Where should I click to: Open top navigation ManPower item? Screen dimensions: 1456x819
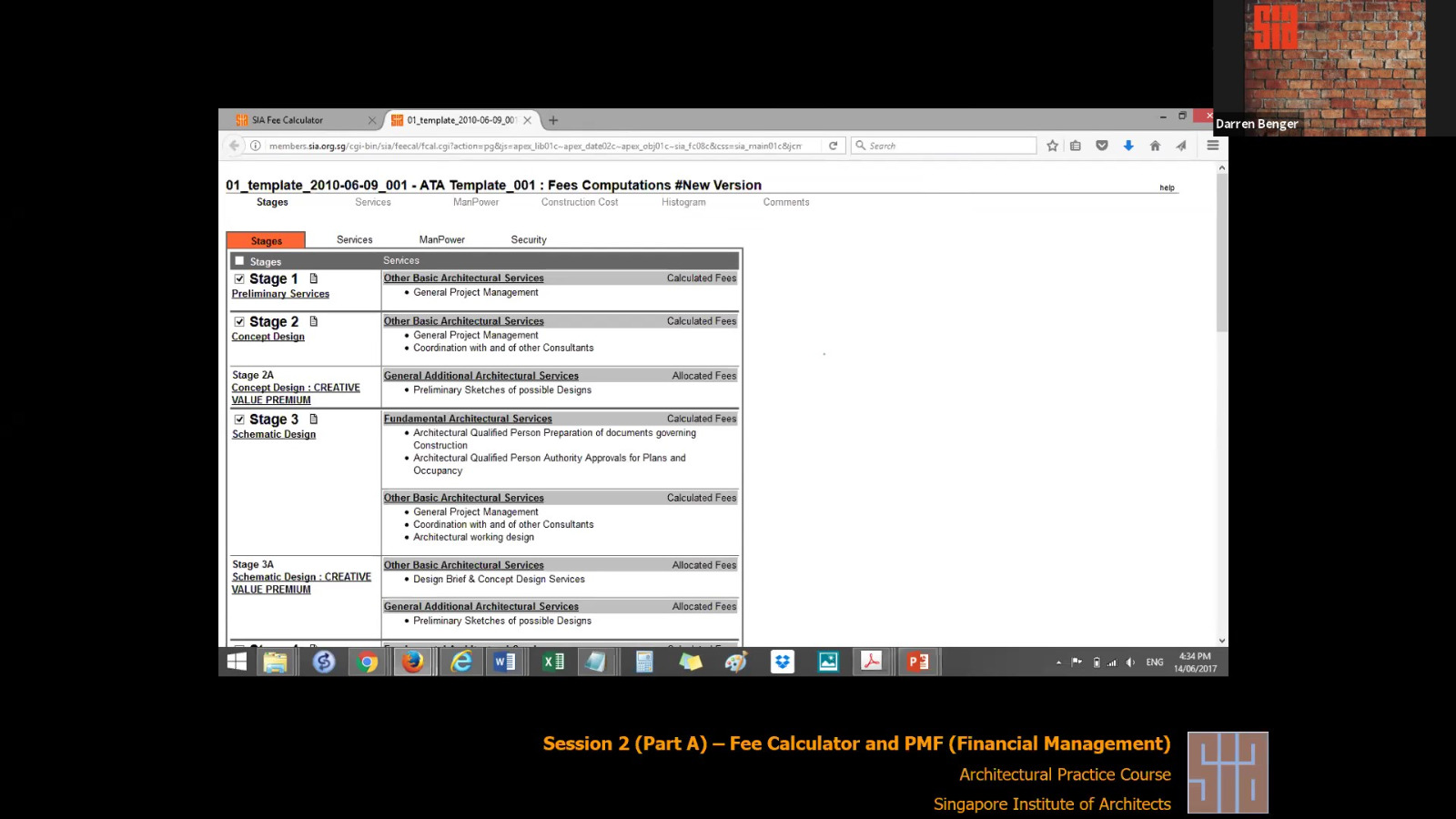click(476, 202)
